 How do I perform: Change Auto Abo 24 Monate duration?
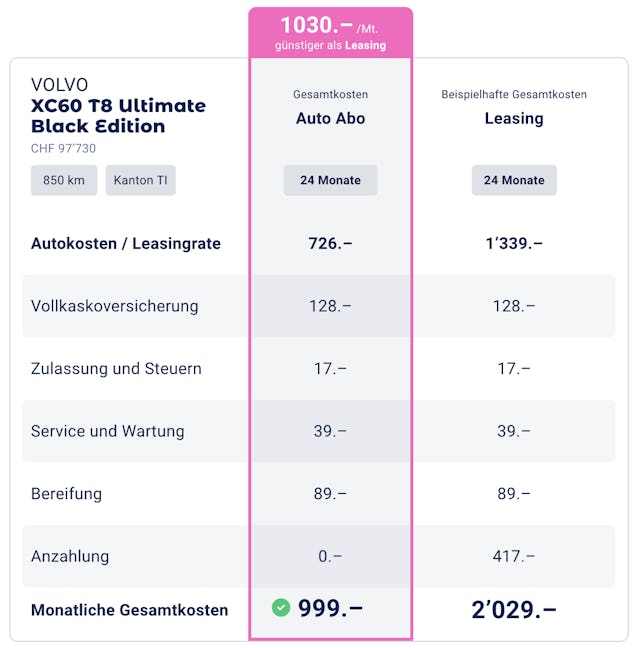click(x=330, y=180)
